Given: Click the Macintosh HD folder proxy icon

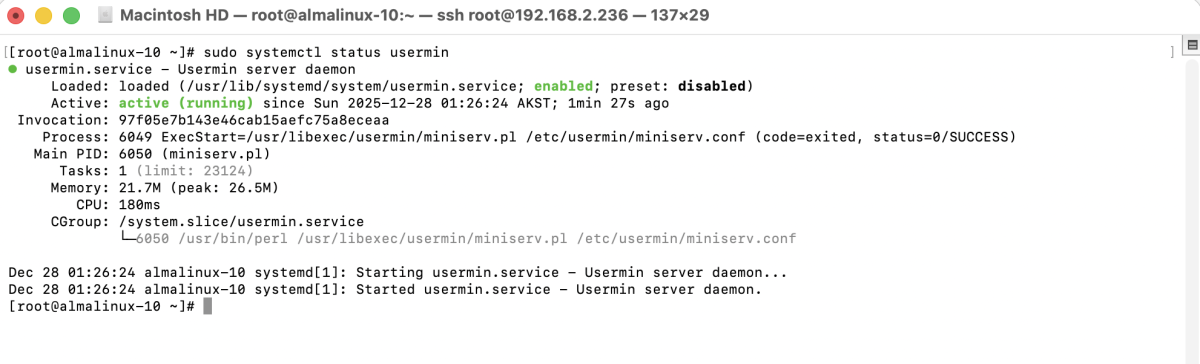Looking at the screenshot, I should [x=106, y=16].
